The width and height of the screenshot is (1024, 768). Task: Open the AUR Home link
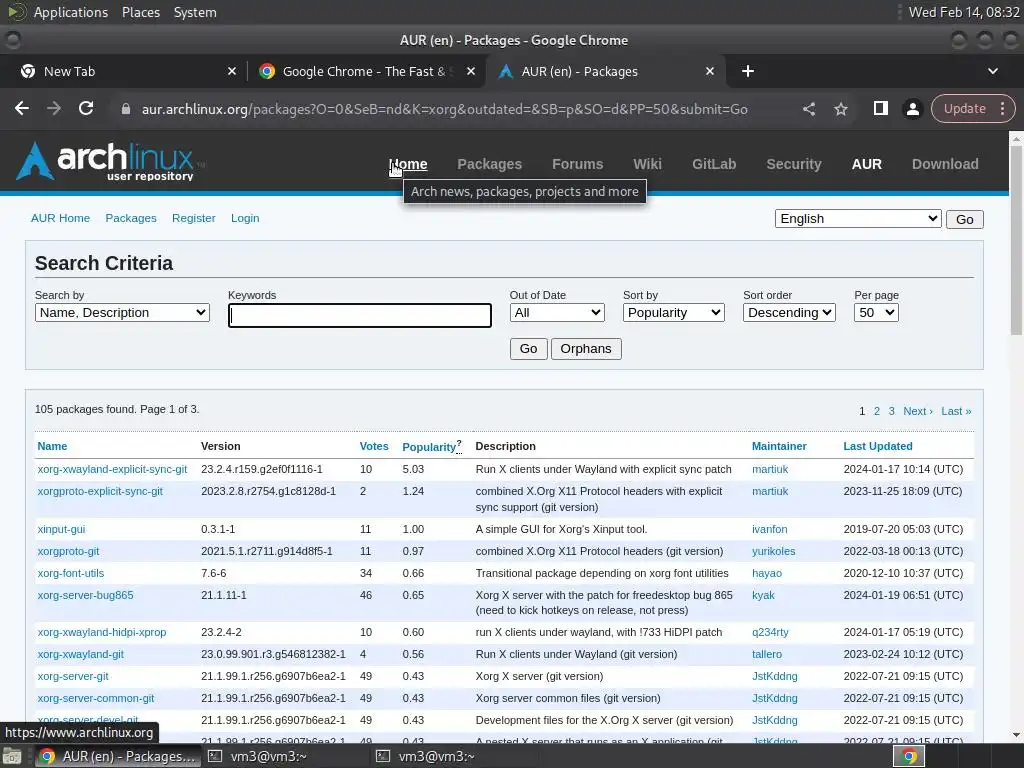(60, 218)
